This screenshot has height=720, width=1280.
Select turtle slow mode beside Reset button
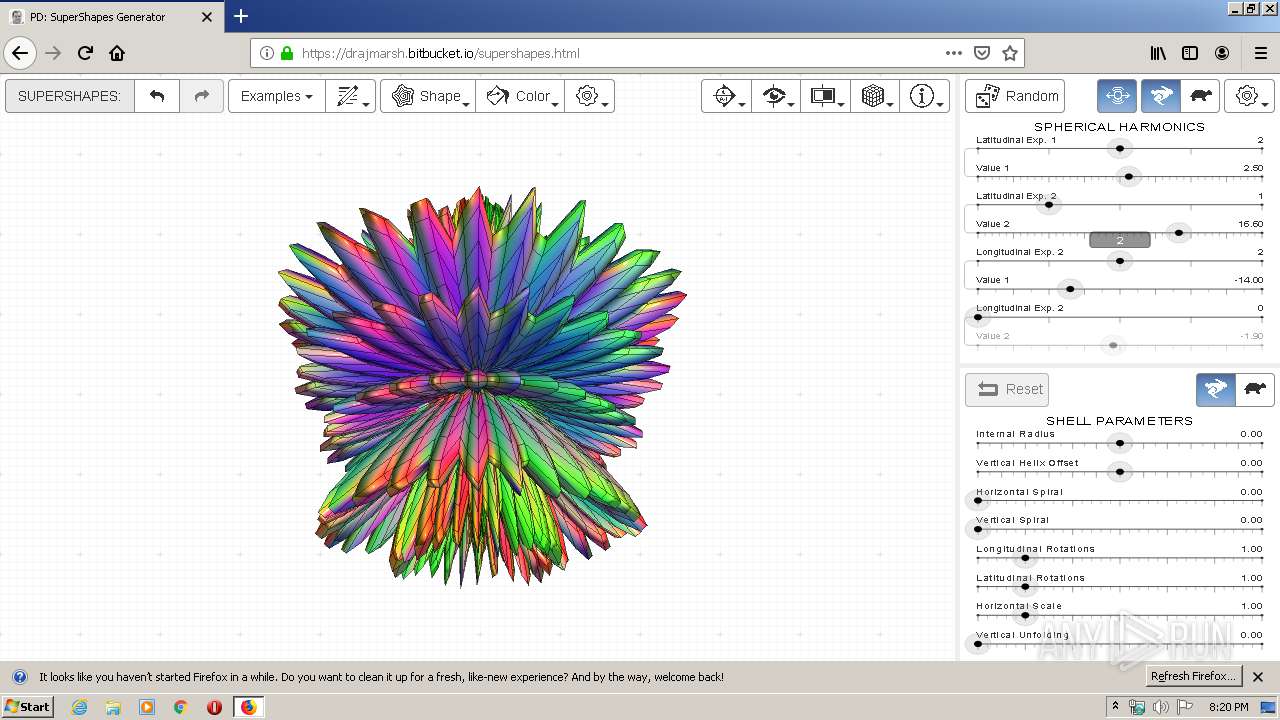pos(1255,389)
